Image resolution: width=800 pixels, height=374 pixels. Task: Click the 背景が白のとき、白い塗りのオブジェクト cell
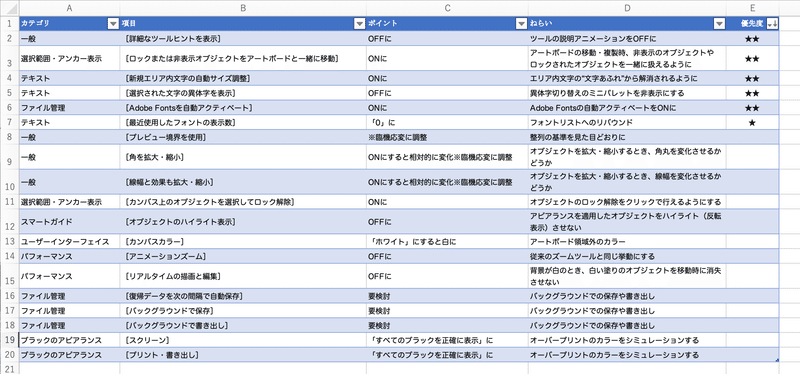tap(627, 276)
